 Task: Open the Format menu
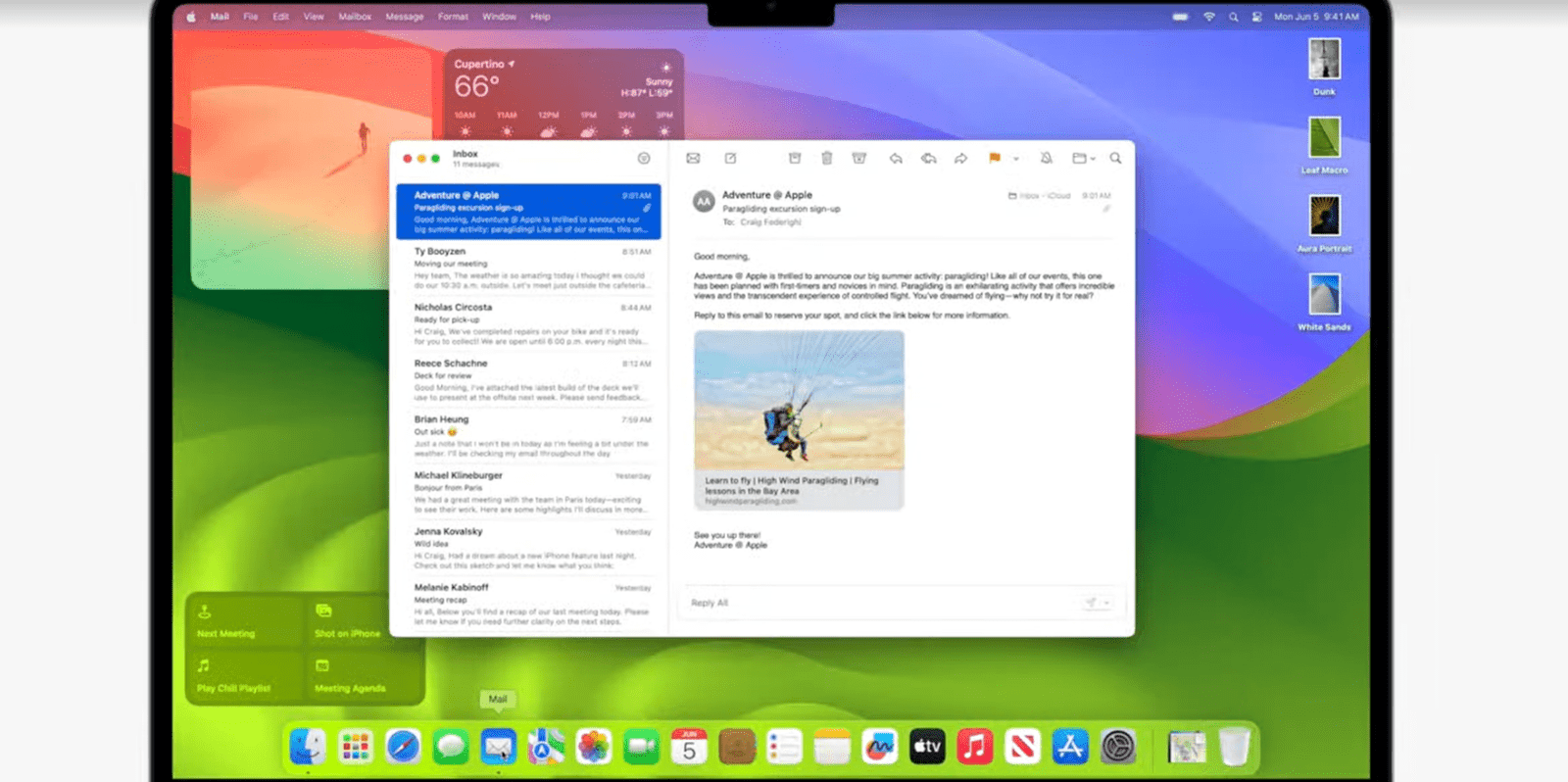pos(453,17)
